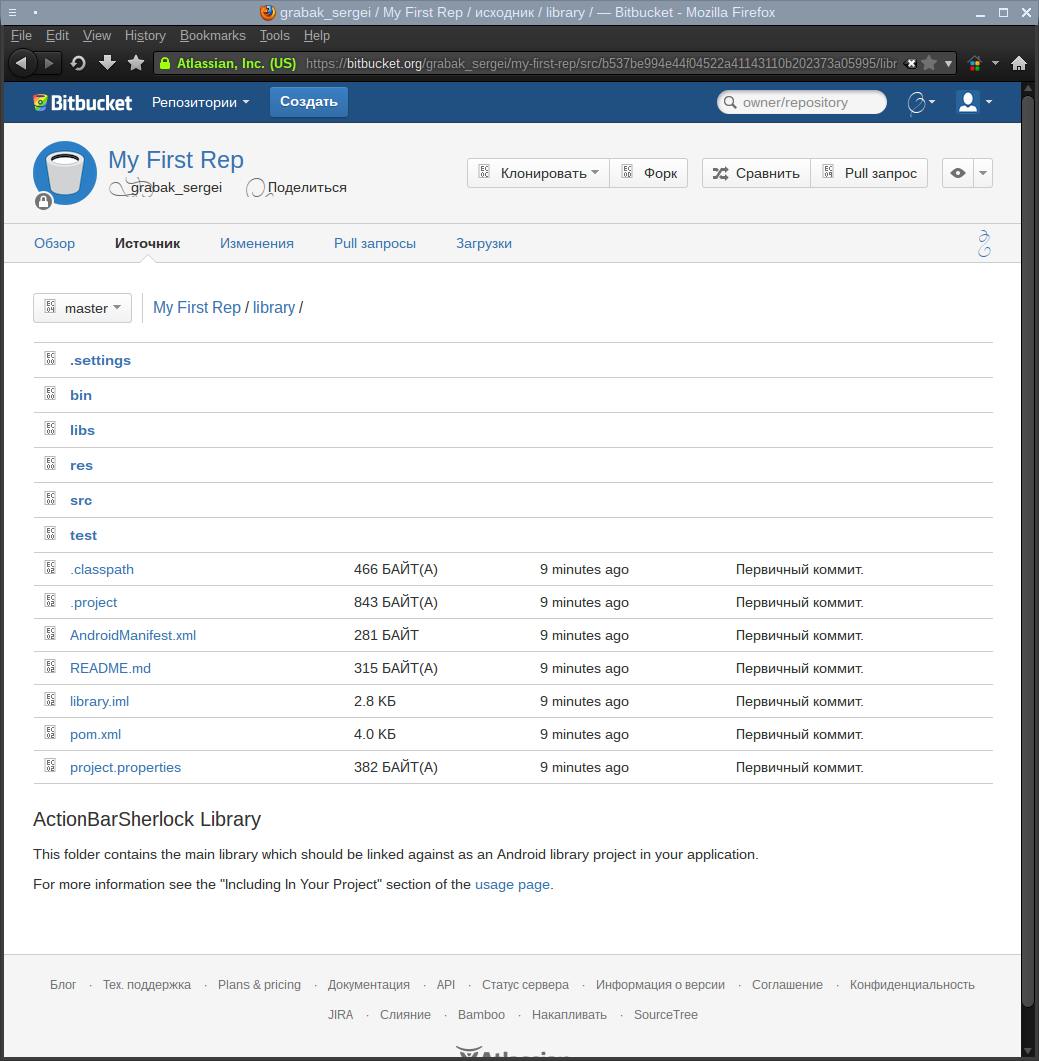Click the share icon next to Поделиться
Viewport: 1039px width, 1061px height.
255,187
